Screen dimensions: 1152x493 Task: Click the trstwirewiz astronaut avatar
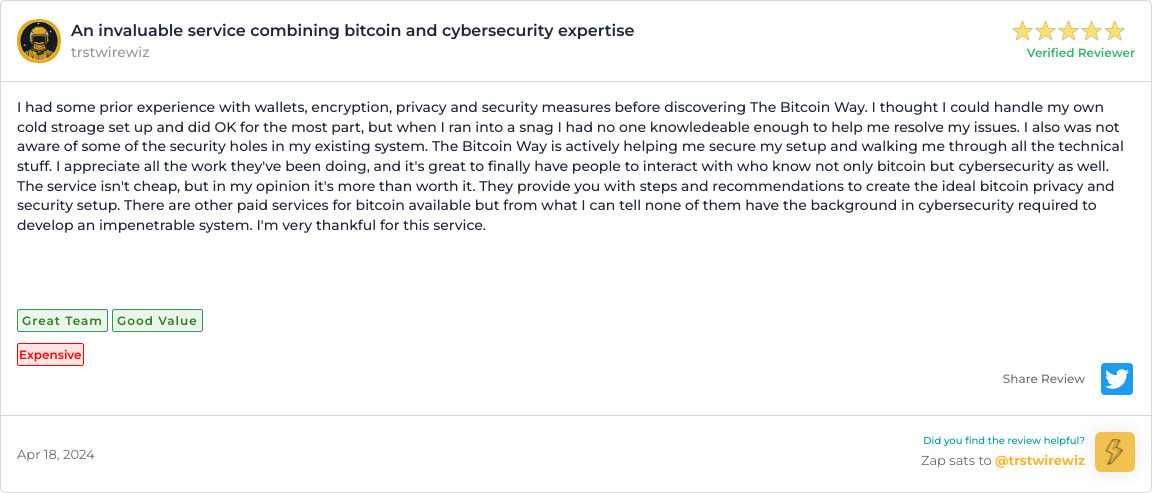pos(39,41)
